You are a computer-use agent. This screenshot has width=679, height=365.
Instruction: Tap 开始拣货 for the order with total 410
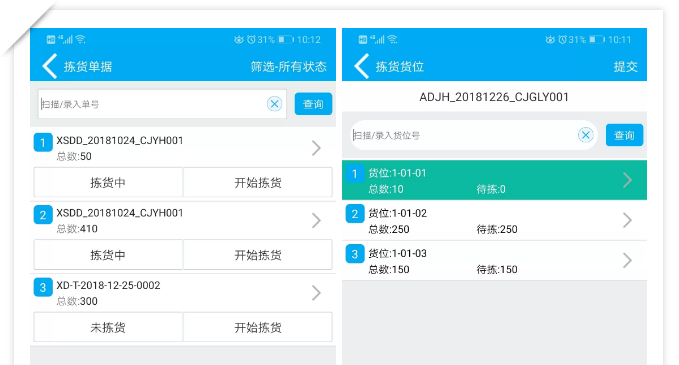[x=258, y=255]
